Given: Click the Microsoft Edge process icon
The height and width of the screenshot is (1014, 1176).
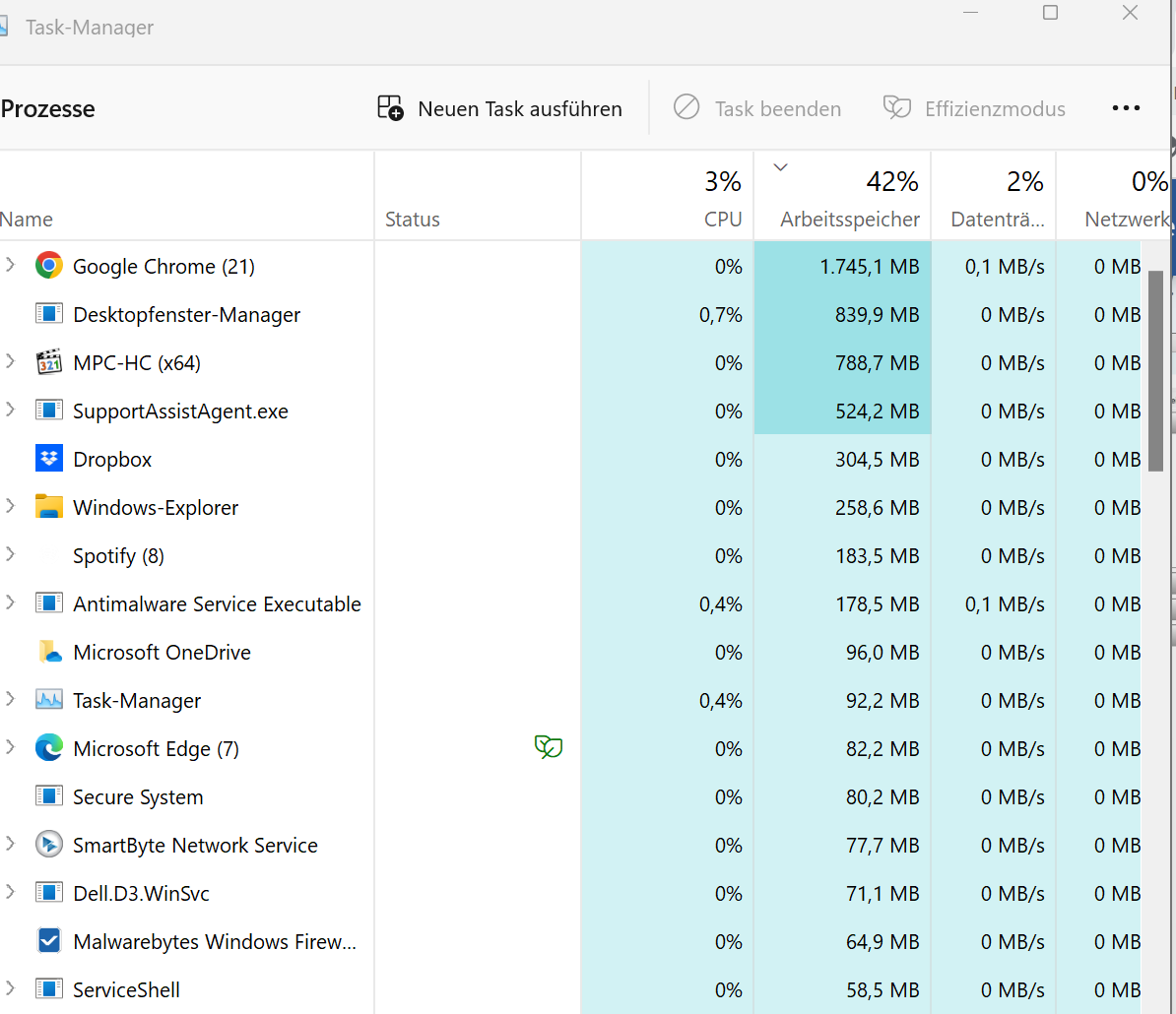Looking at the screenshot, I should [48, 748].
